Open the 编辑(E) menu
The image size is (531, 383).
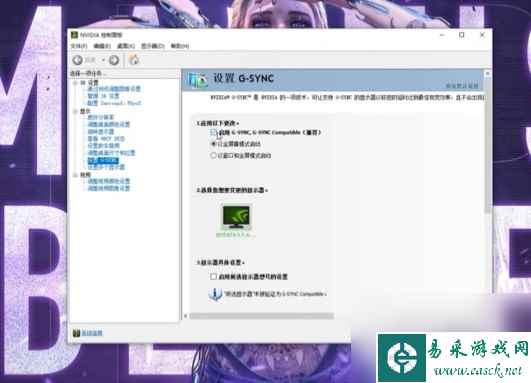[x=102, y=46]
